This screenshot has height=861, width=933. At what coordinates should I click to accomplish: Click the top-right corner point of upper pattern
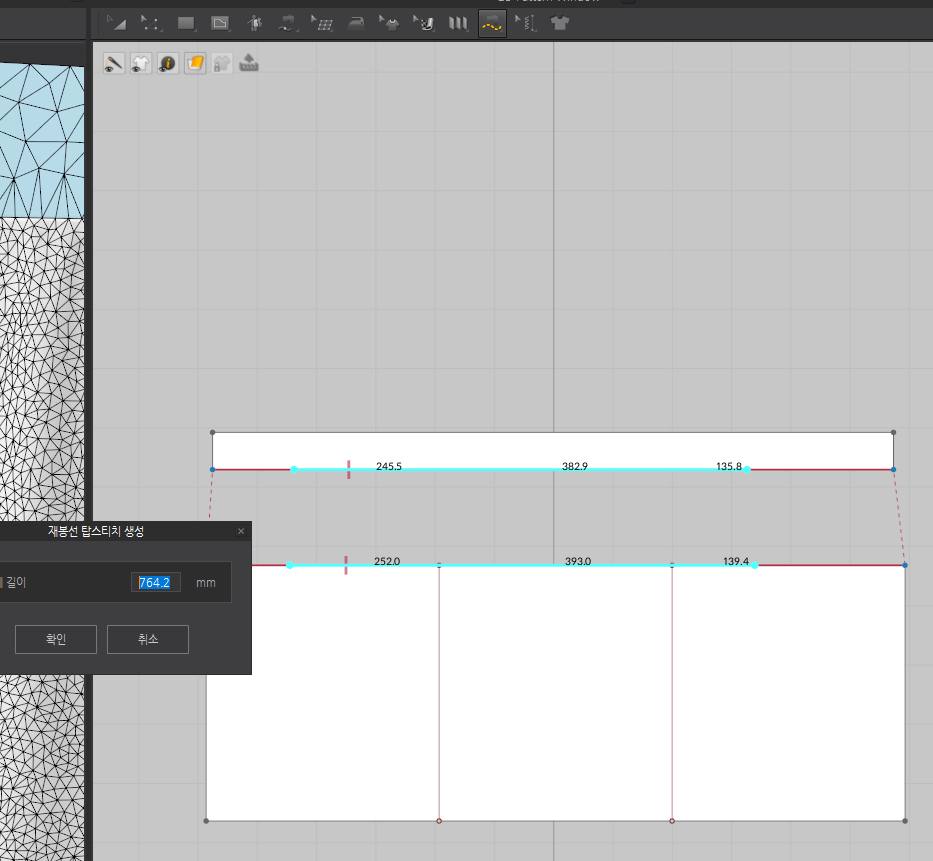pyautogui.click(x=893, y=433)
